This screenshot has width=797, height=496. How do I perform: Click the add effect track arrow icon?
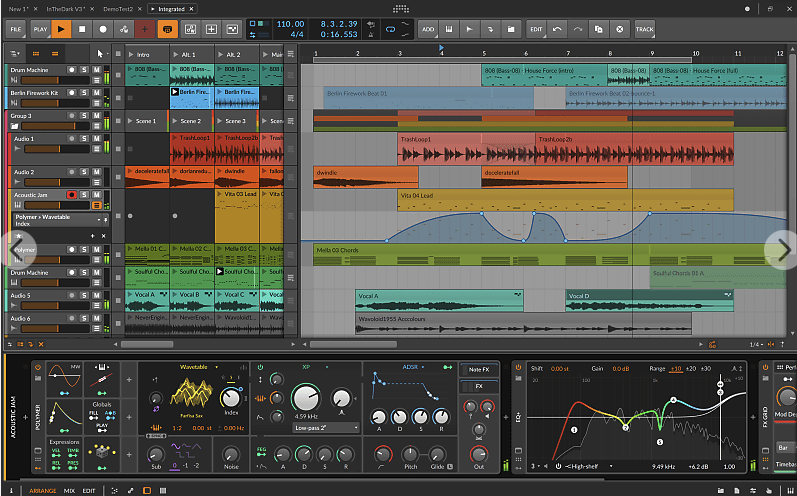pos(491,29)
